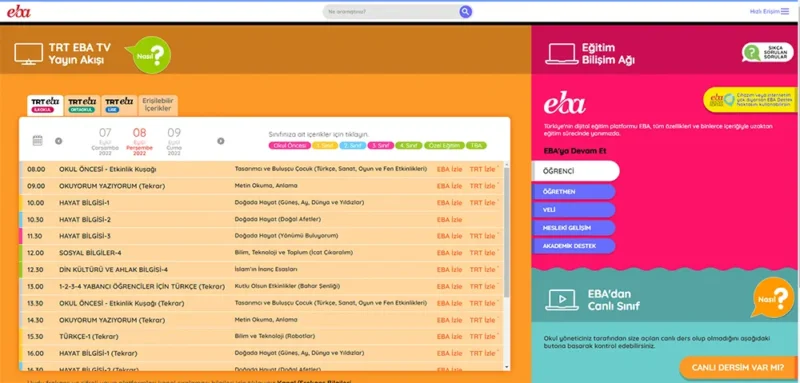This screenshot has height=383, width=800.
Task: Click the search magnifier button
Action: 465,12
